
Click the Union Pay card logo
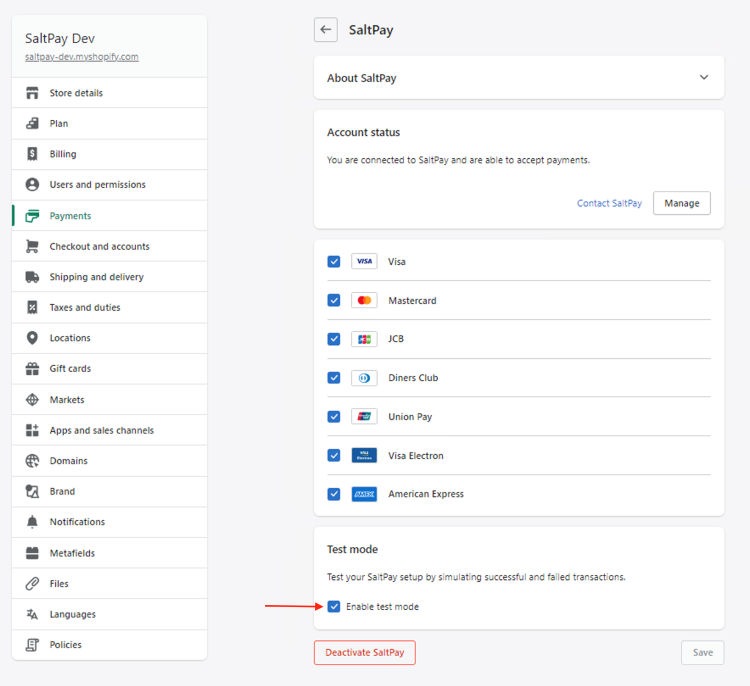pyautogui.click(x=364, y=416)
